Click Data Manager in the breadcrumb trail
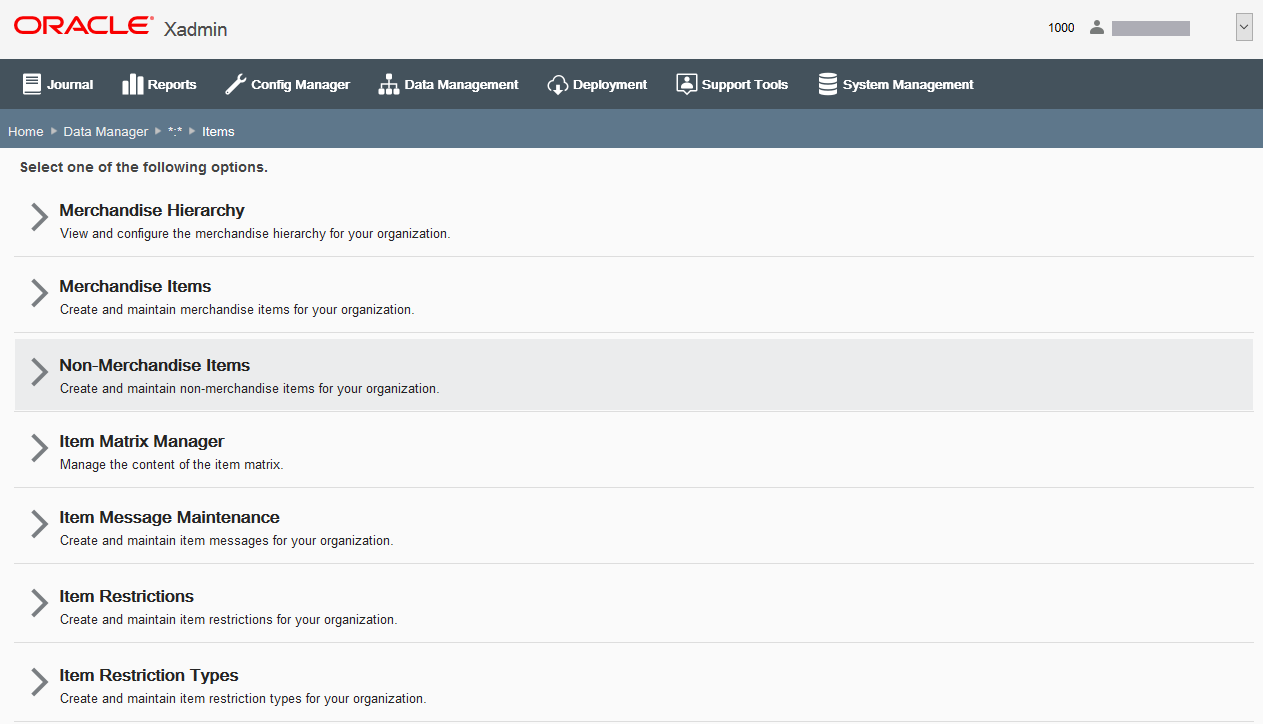Image resolution: width=1263 pixels, height=724 pixels. pos(105,131)
